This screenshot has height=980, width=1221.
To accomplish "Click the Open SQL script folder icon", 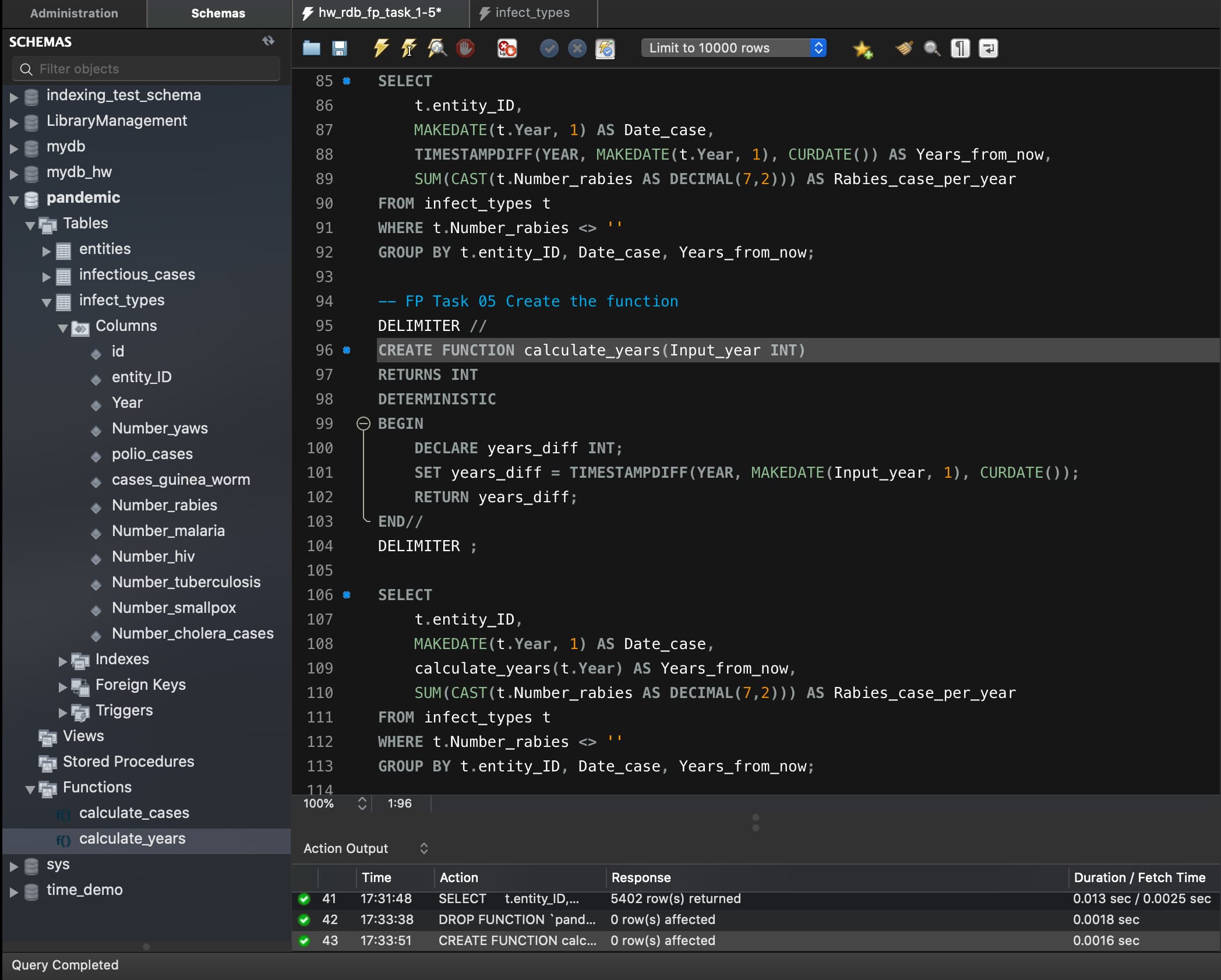I will [312, 48].
